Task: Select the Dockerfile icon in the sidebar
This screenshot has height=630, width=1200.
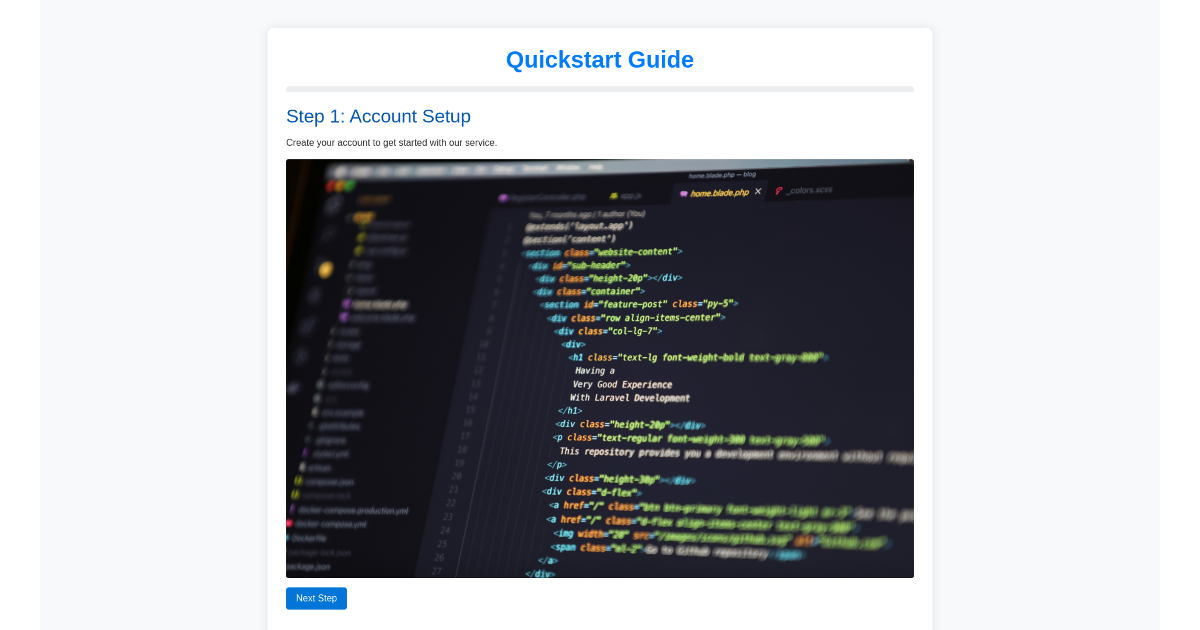Action: pyautogui.click(x=289, y=538)
